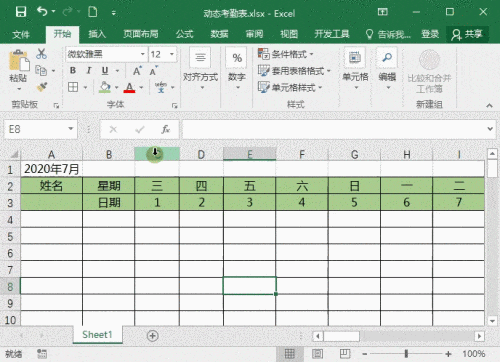The height and width of the screenshot is (362, 500).
Task: Open the 编辑 editing group
Action: pyautogui.click(x=387, y=69)
